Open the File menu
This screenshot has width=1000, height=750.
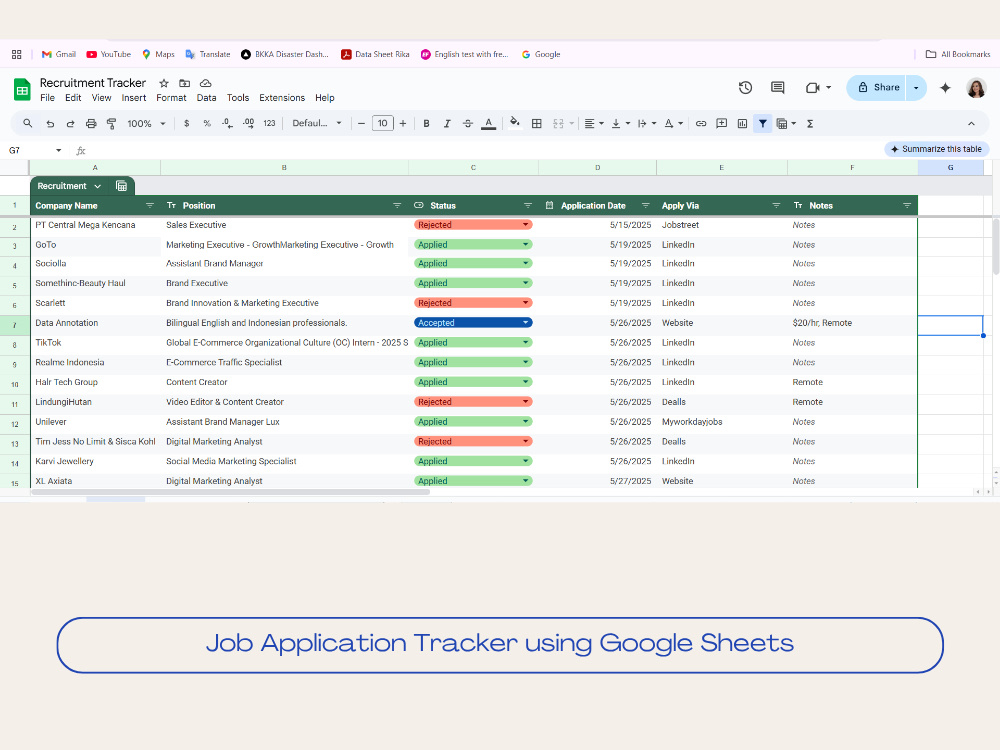pos(47,98)
